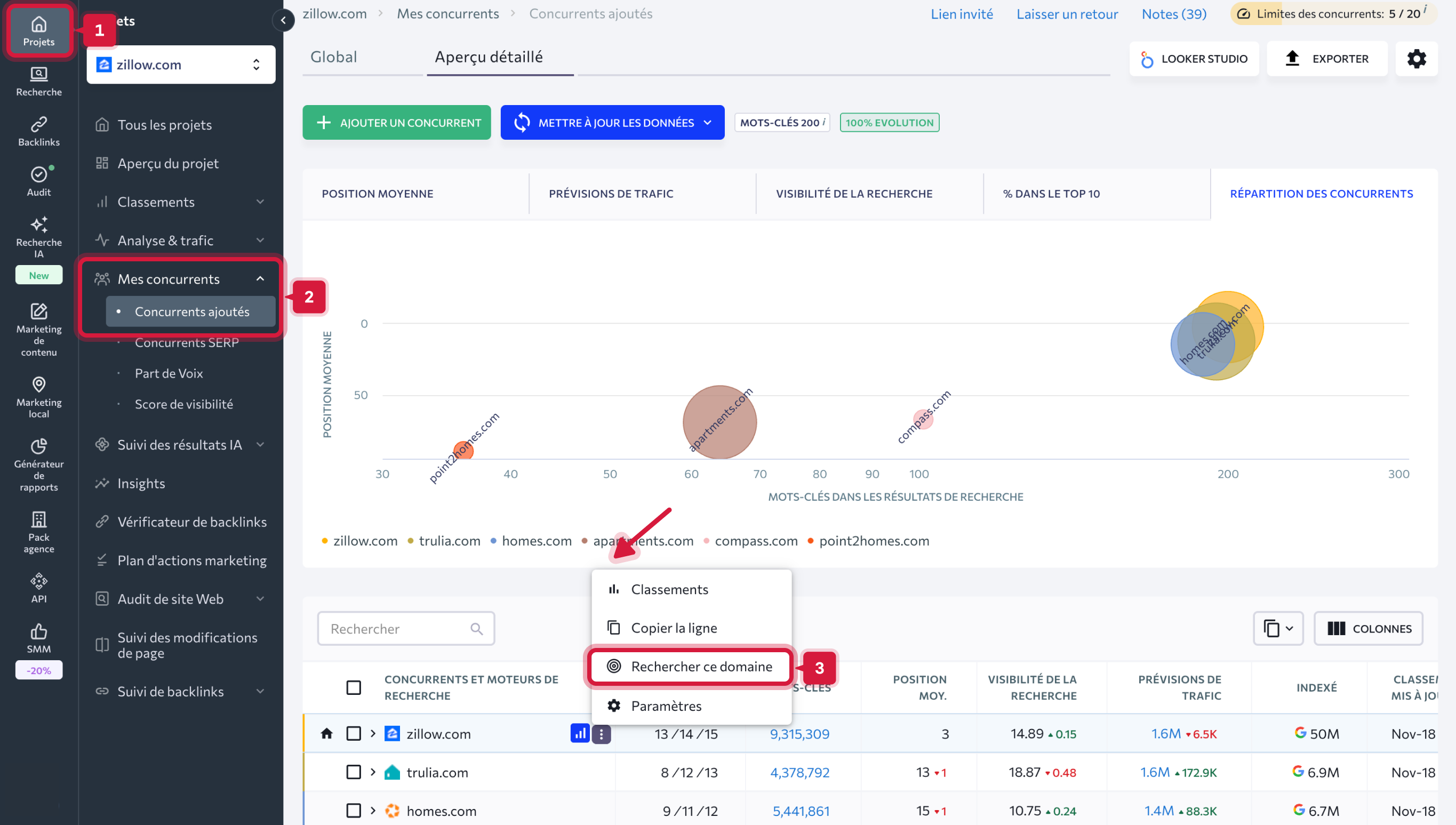The height and width of the screenshot is (825, 1456).
Task: Click the blue chart icon in zillow.com row
Action: point(580,733)
